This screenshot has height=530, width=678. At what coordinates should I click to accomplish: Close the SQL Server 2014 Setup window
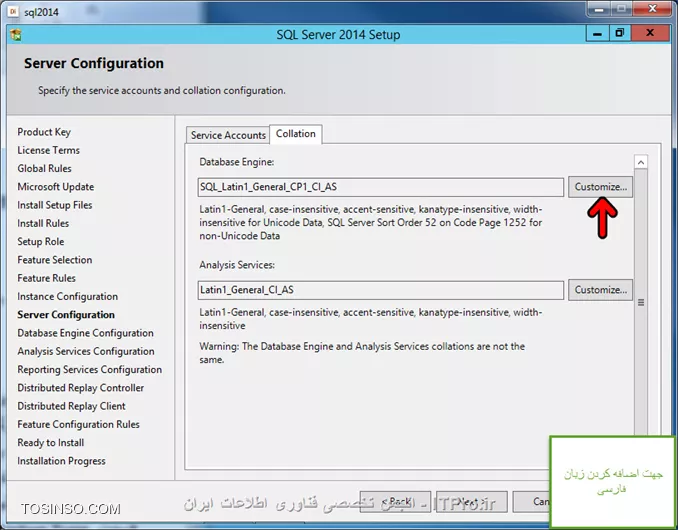click(650, 33)
